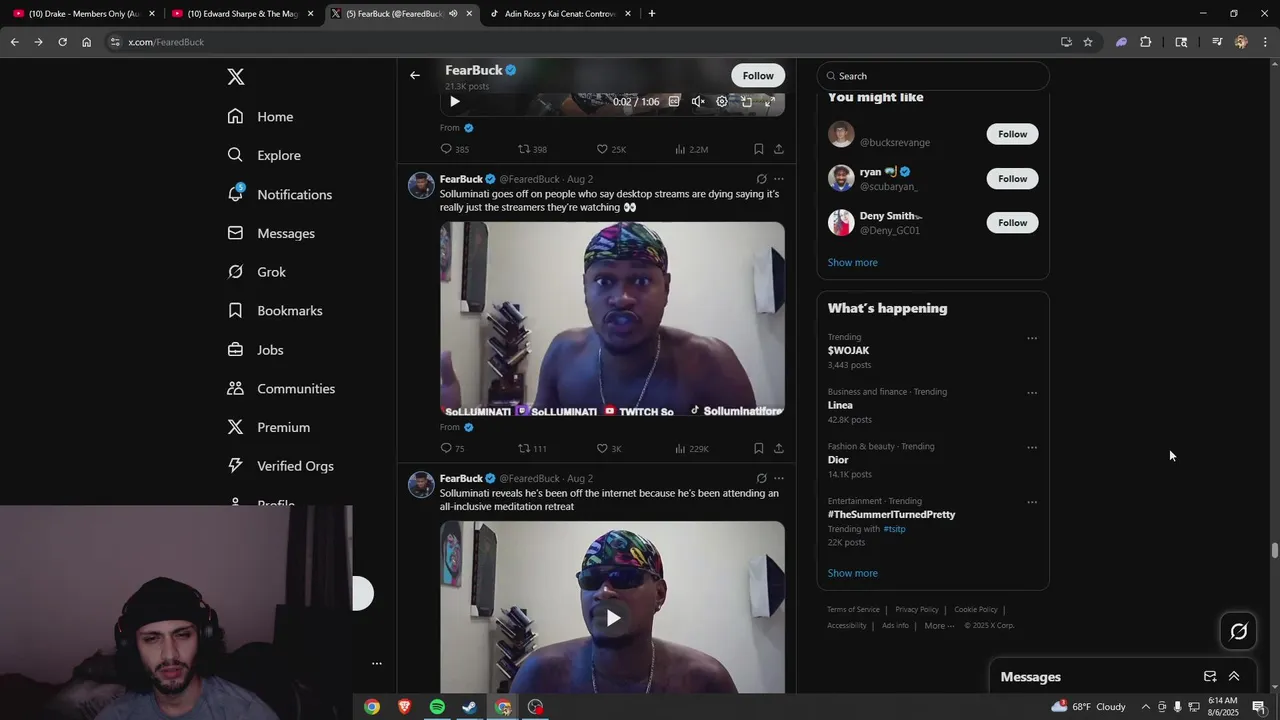
Task: Open top video settings gear
Action: click(x=722, y=101)
